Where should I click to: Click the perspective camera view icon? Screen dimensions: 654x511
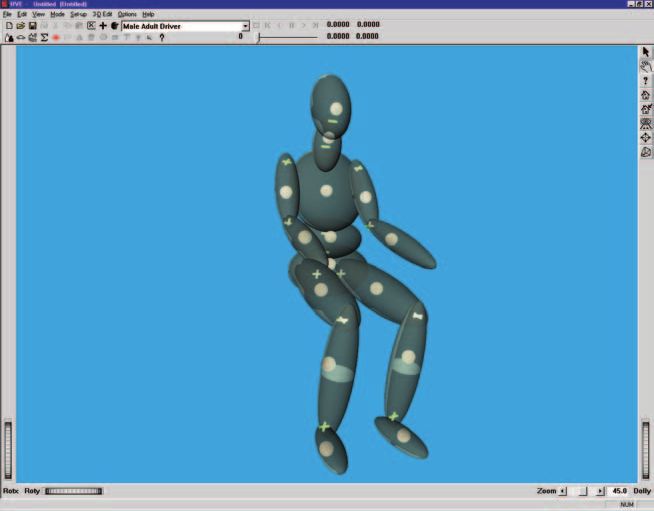pyautogui.click(x=646, y=152)
